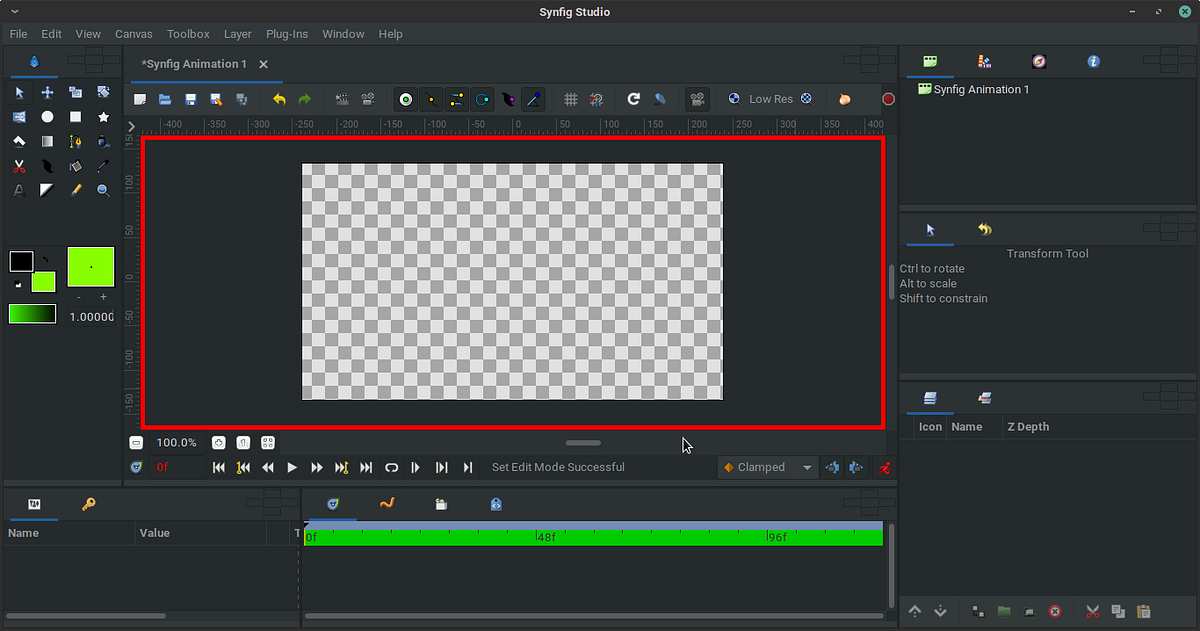Screen dimensions: 1200x631
Task: Open the Layer menu
Action: 238,33
